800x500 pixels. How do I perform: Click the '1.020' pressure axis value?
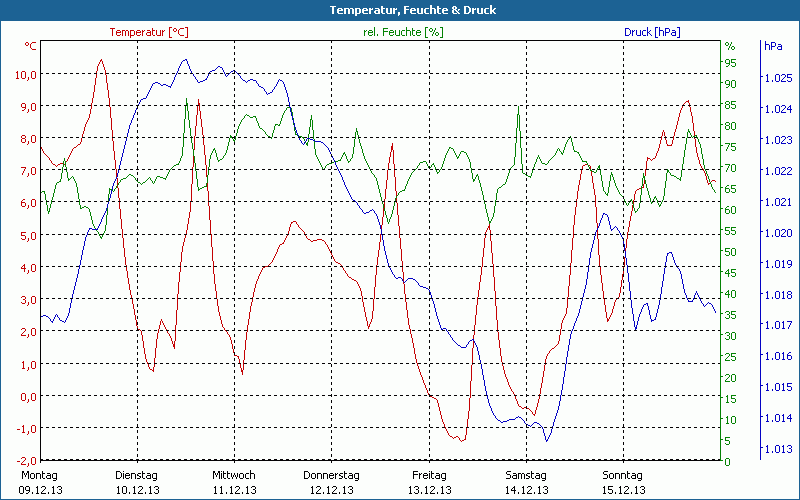[778, 233]
